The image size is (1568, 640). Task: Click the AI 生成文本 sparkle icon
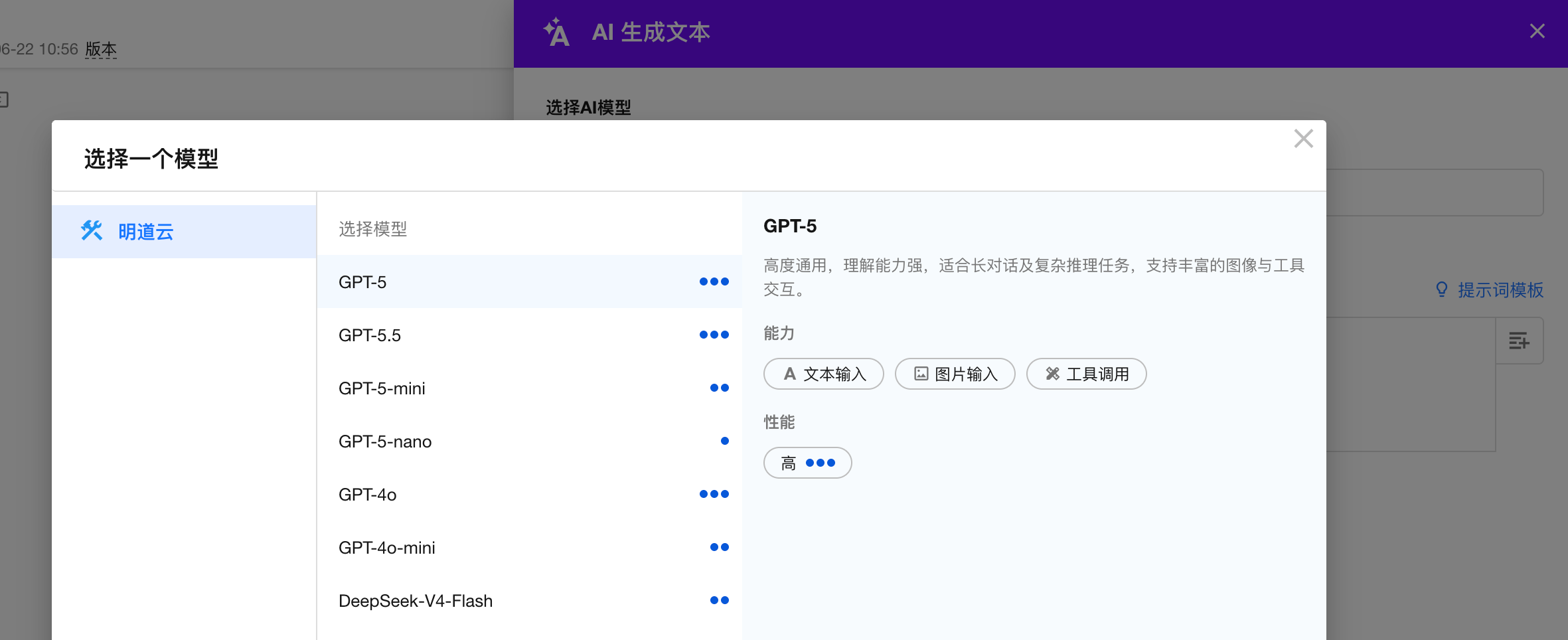556,32
